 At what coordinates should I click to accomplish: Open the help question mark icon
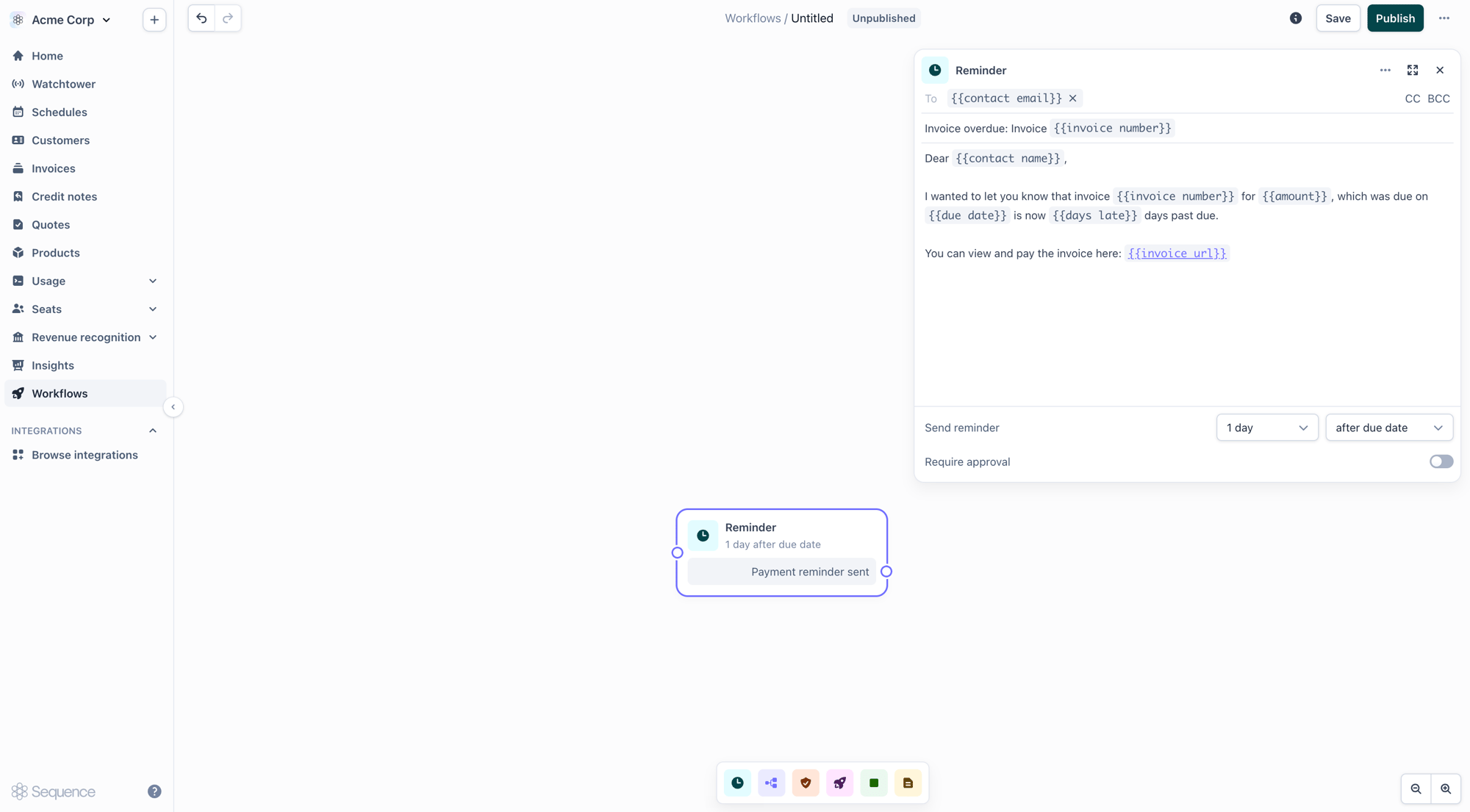click(x=154, y=791)
